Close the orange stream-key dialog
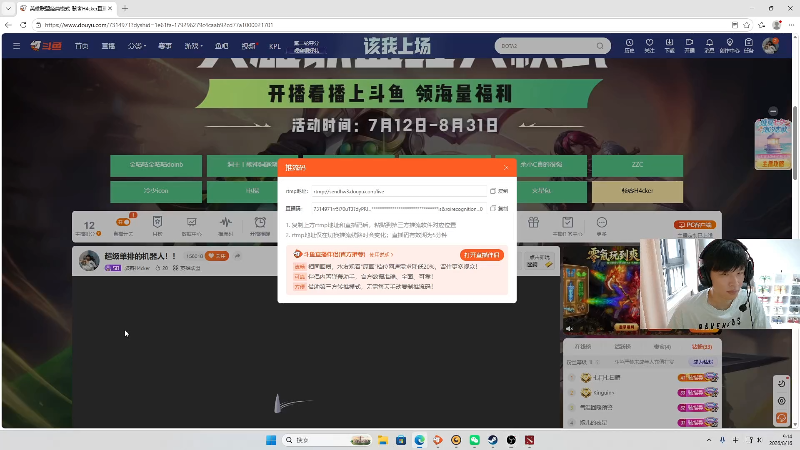800x450 pixels. [506, 167]
